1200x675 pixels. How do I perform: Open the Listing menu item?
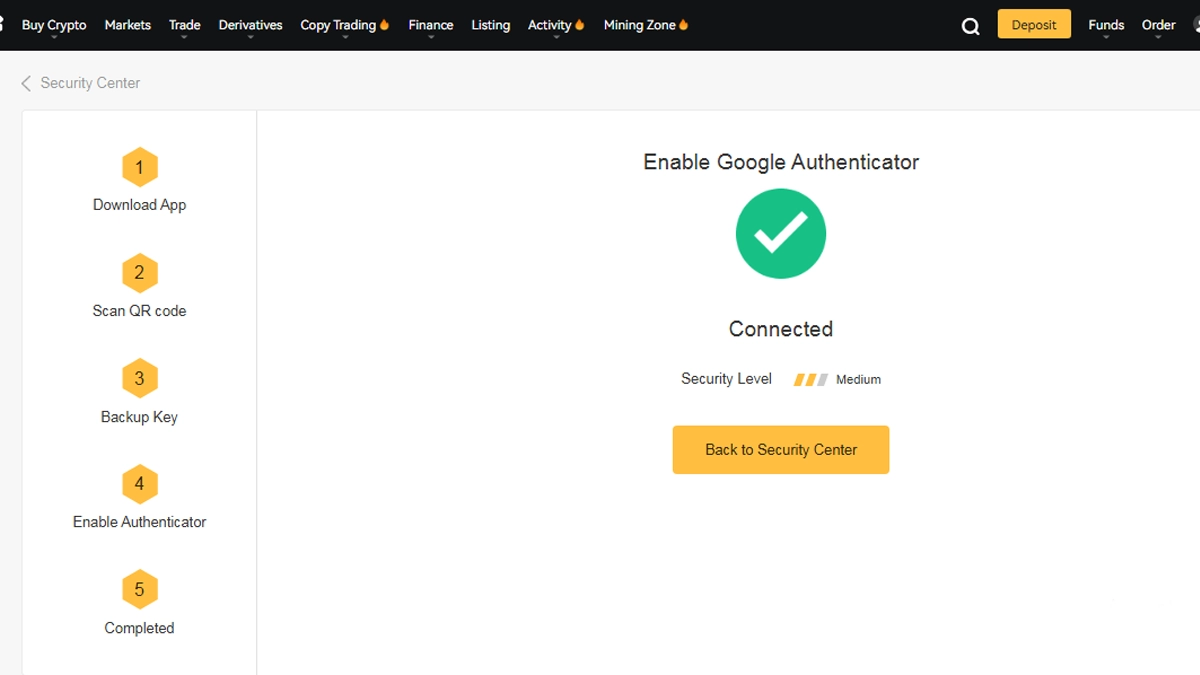pos(491,25)
